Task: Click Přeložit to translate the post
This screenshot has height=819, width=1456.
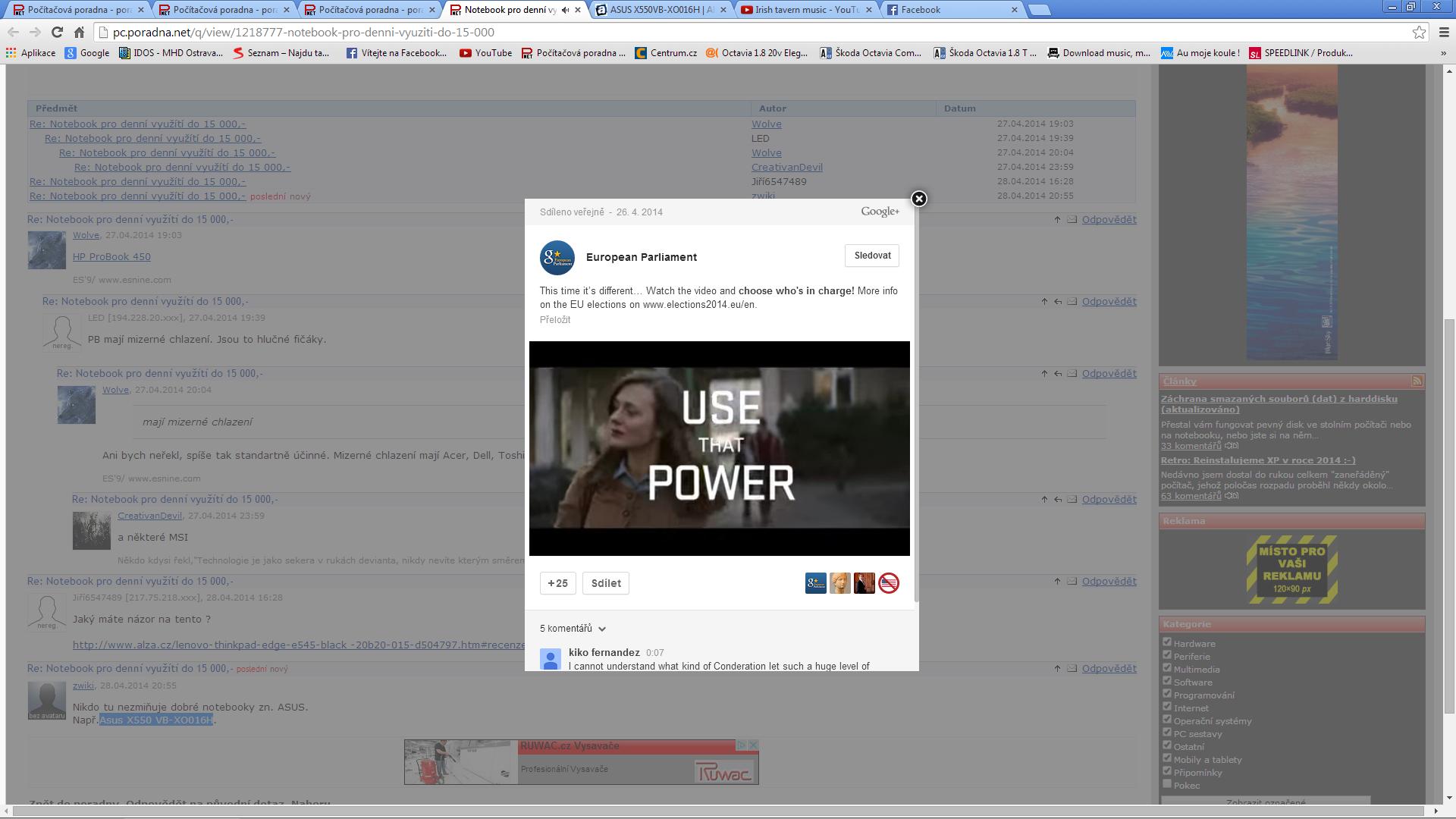Action: click(x=555, y=320)
